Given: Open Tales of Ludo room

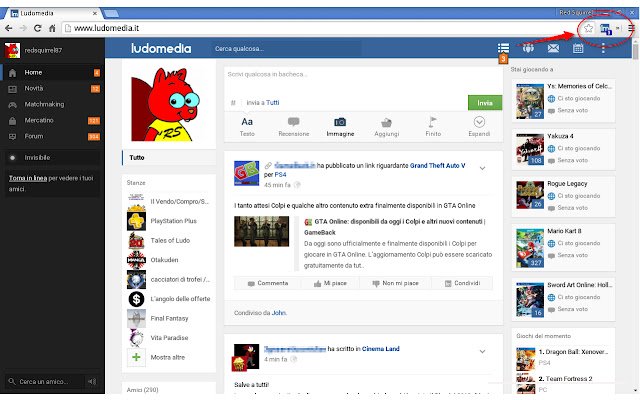Looking at the screenshot, I should (168, 240).
